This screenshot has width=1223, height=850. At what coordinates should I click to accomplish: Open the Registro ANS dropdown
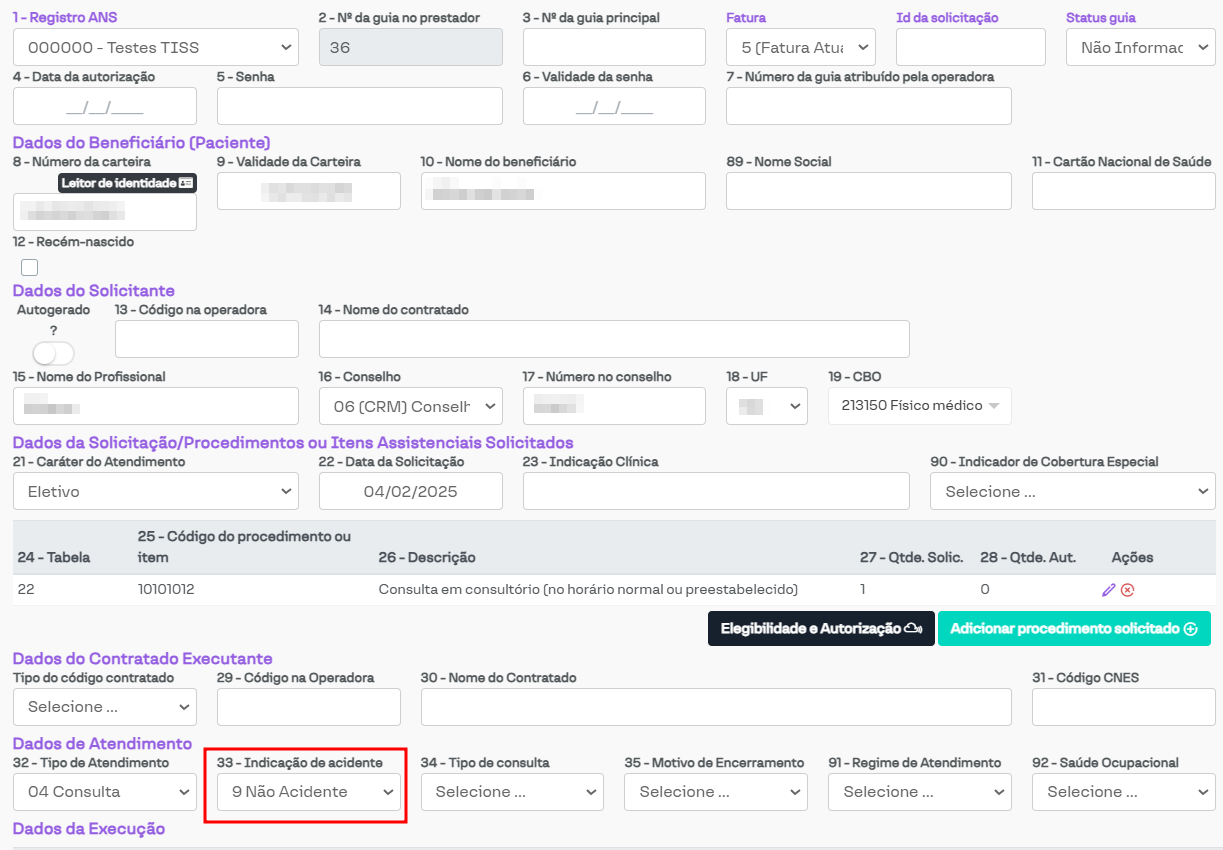155,47
